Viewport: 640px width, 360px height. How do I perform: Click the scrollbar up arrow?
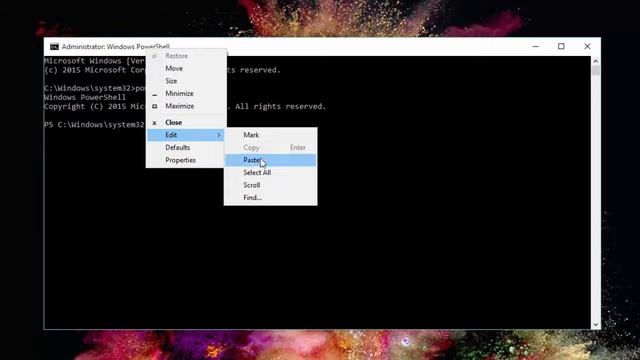tap(596, 61)
